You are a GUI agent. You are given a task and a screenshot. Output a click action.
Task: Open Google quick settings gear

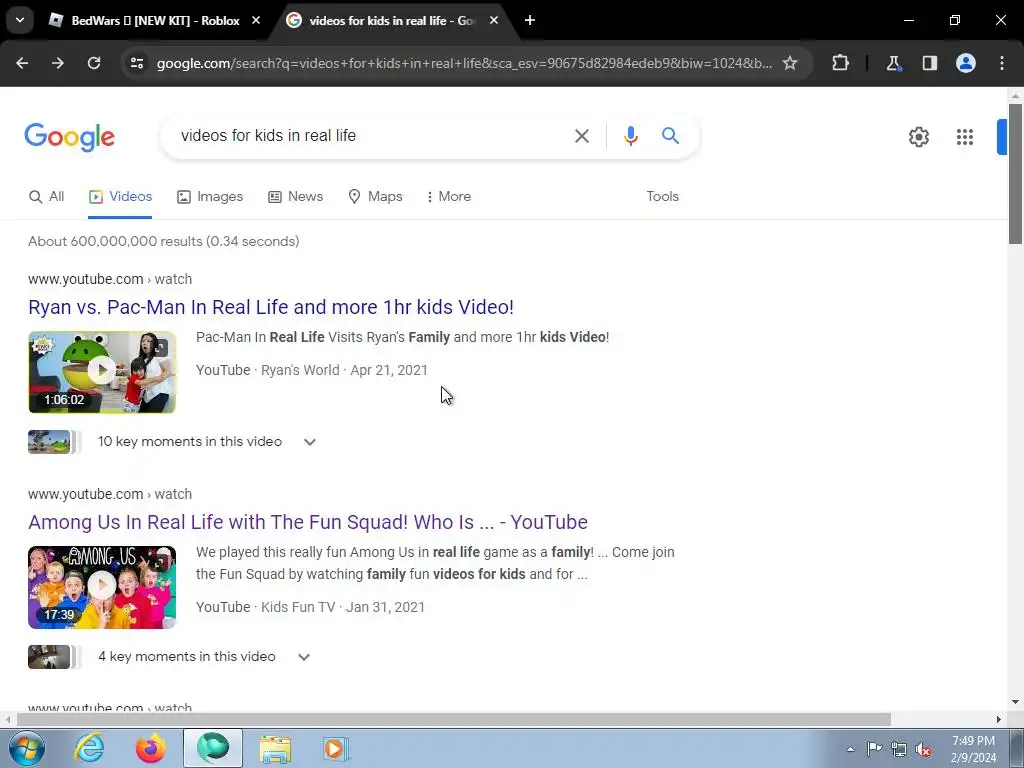919,137
